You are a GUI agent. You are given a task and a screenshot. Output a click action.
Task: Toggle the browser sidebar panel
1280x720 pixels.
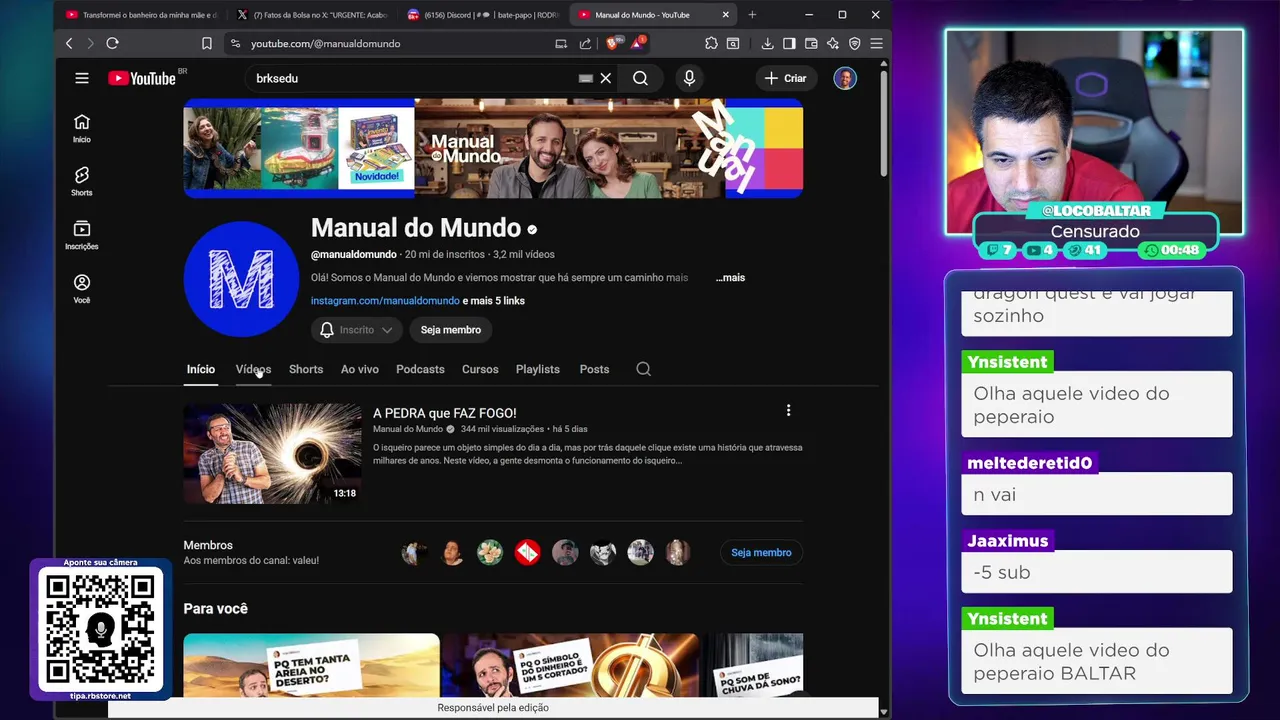789,43
